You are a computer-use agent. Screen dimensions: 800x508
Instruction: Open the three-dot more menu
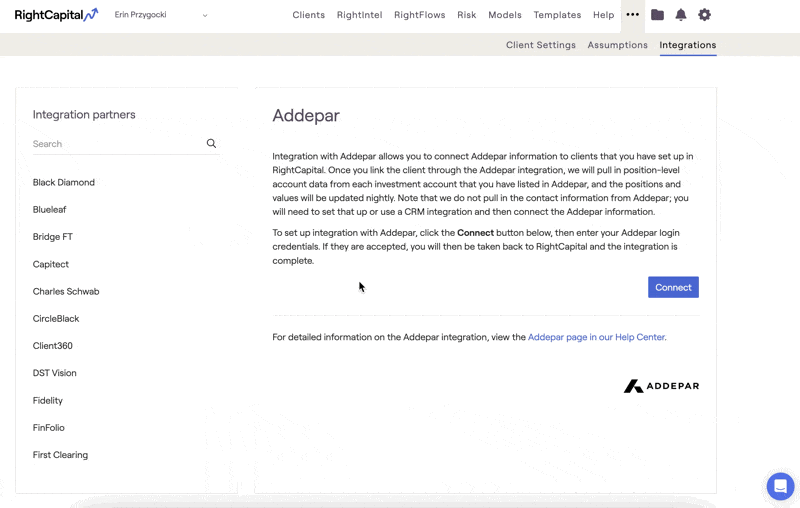coord(633,15)
